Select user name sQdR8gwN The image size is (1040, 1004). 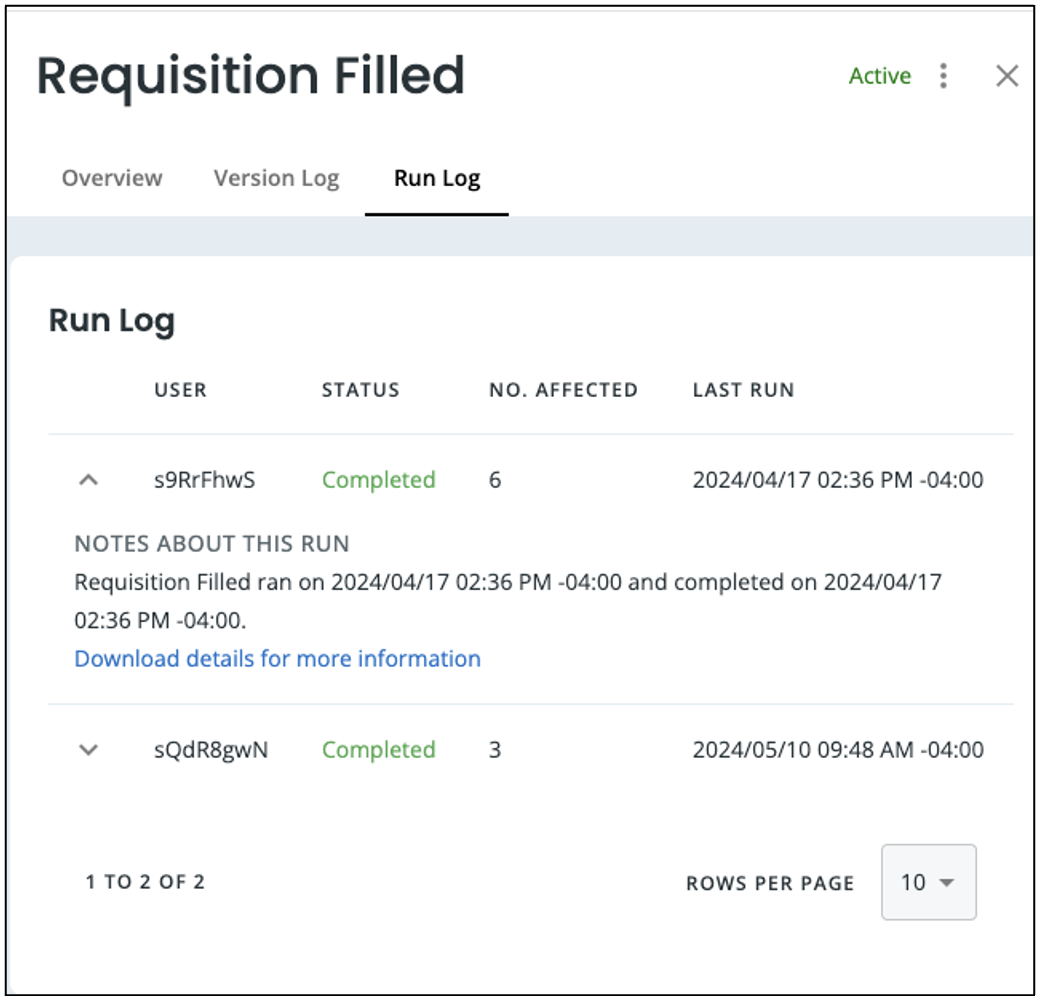(x=211, y=750)
